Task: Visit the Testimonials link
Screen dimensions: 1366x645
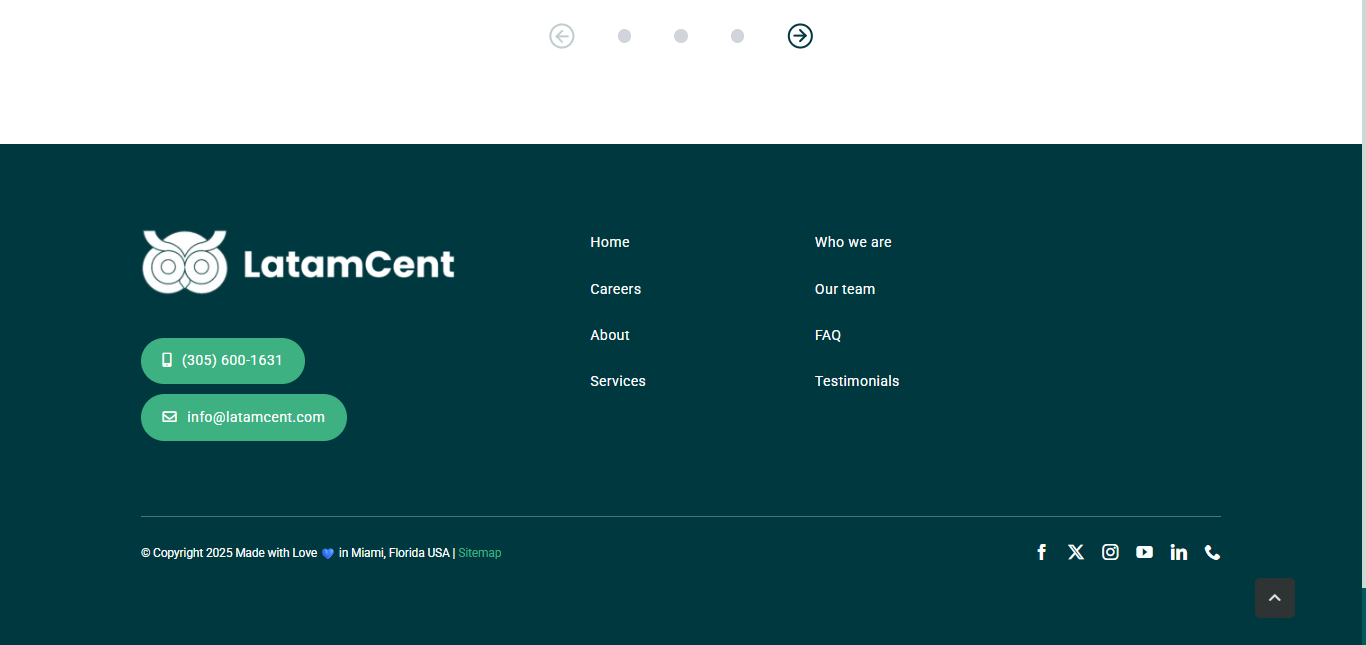Action: coord(857,381)
